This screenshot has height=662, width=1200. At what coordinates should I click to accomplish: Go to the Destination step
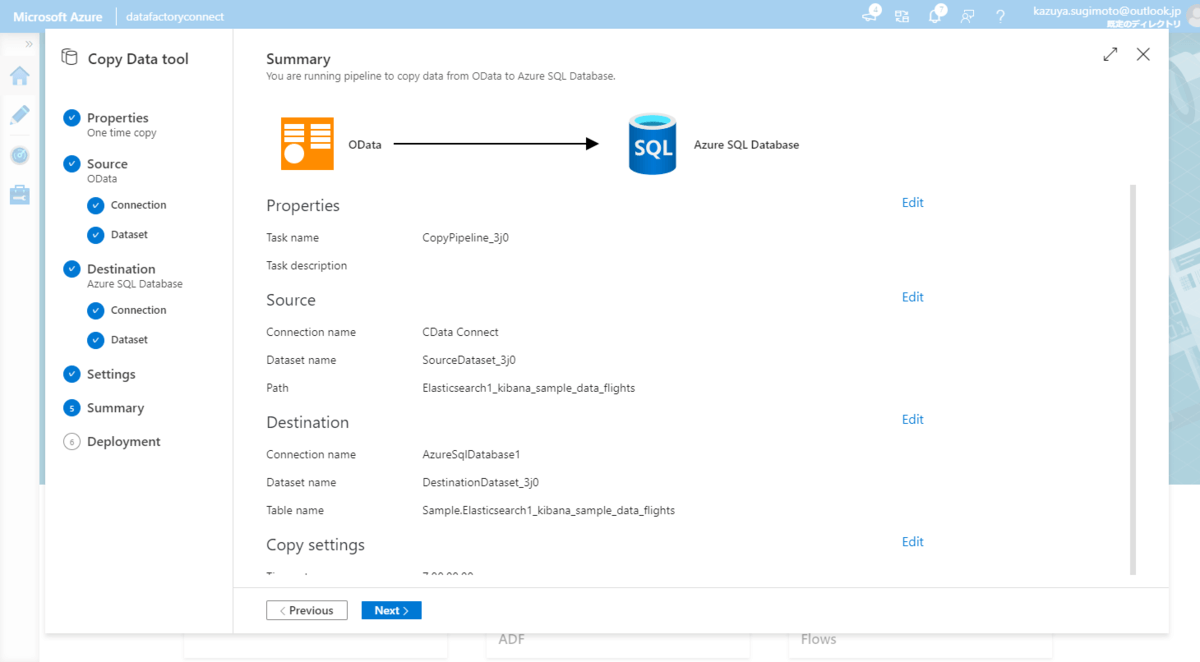point(122,275)
